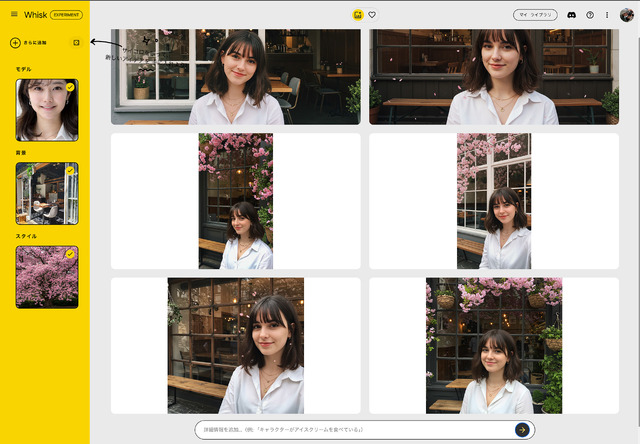Click the dice randomize icon in sidebar

(76, 42)
